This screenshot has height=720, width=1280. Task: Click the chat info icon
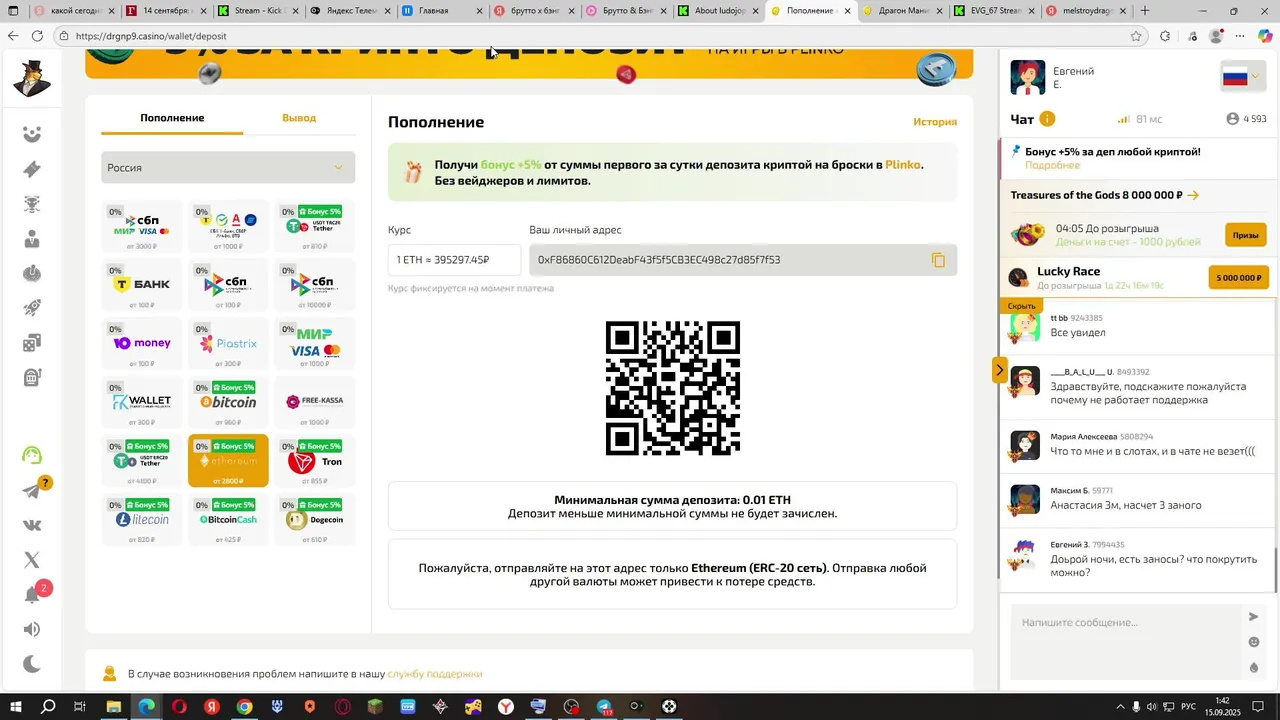[x=1047, y=119]
